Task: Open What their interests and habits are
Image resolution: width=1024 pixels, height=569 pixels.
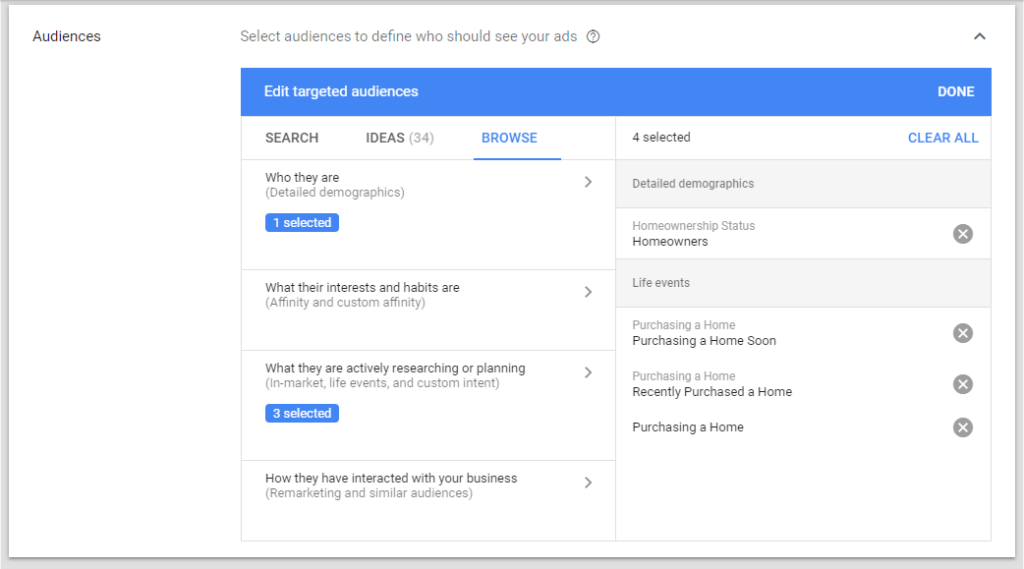Action: click(x=428, y=310)
